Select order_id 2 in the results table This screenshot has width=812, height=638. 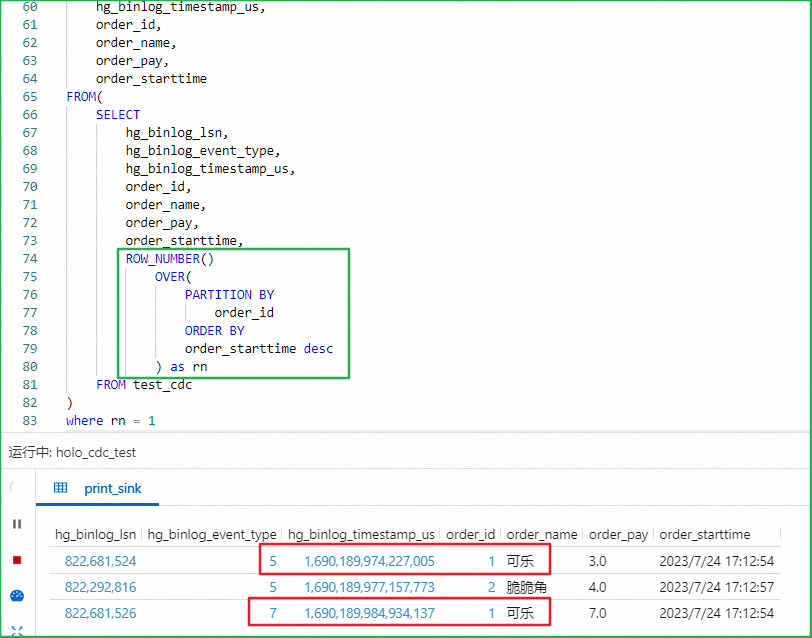pos(491,587)
